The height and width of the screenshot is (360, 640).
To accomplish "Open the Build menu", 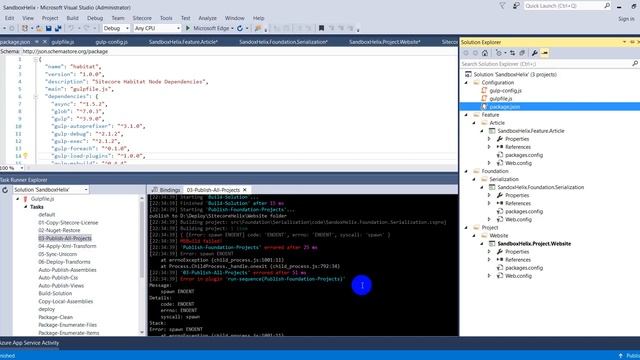I will coord(72,18).
